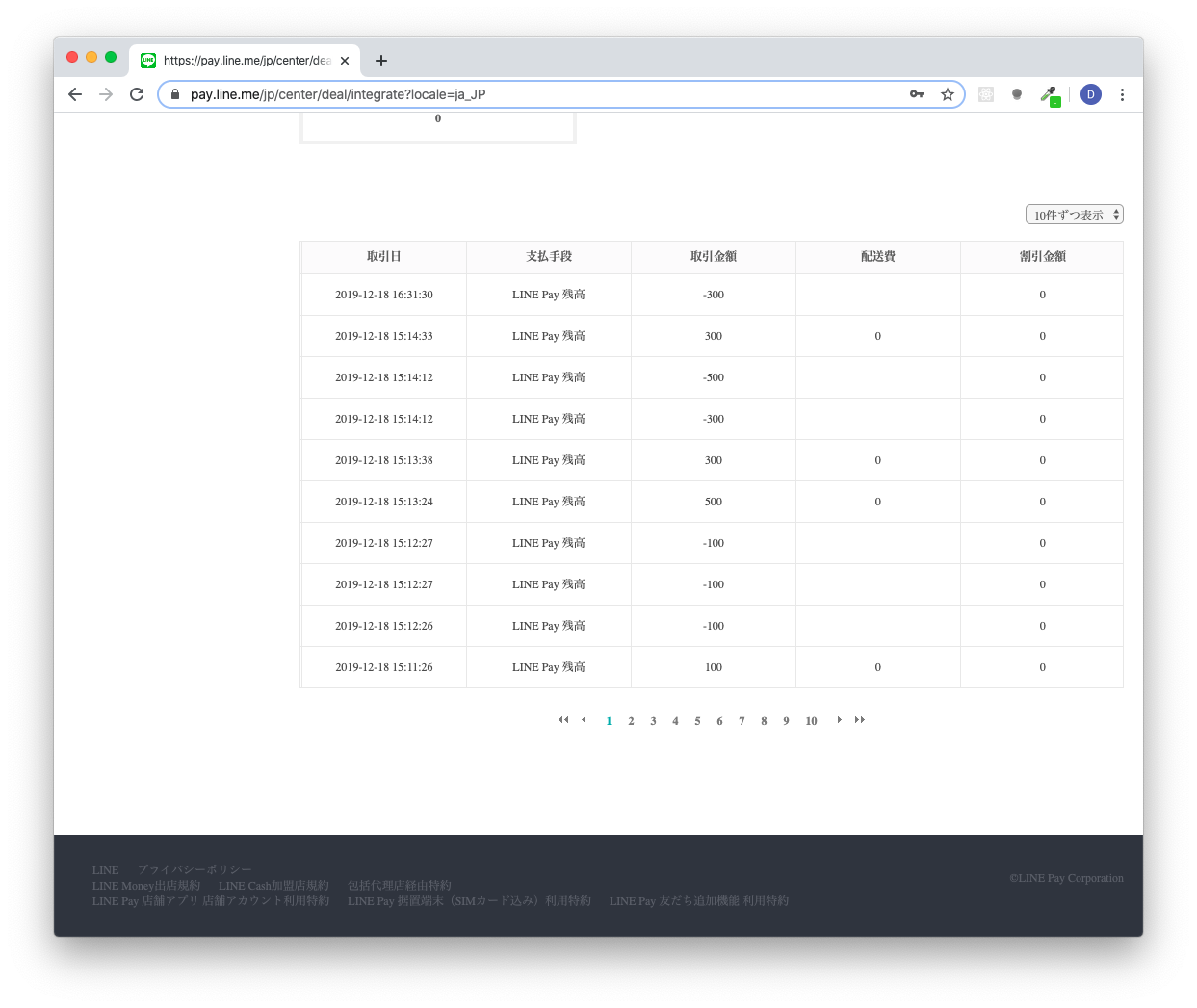
Task: Open the profile avatar labeled D
Action: pos(1090,94)
